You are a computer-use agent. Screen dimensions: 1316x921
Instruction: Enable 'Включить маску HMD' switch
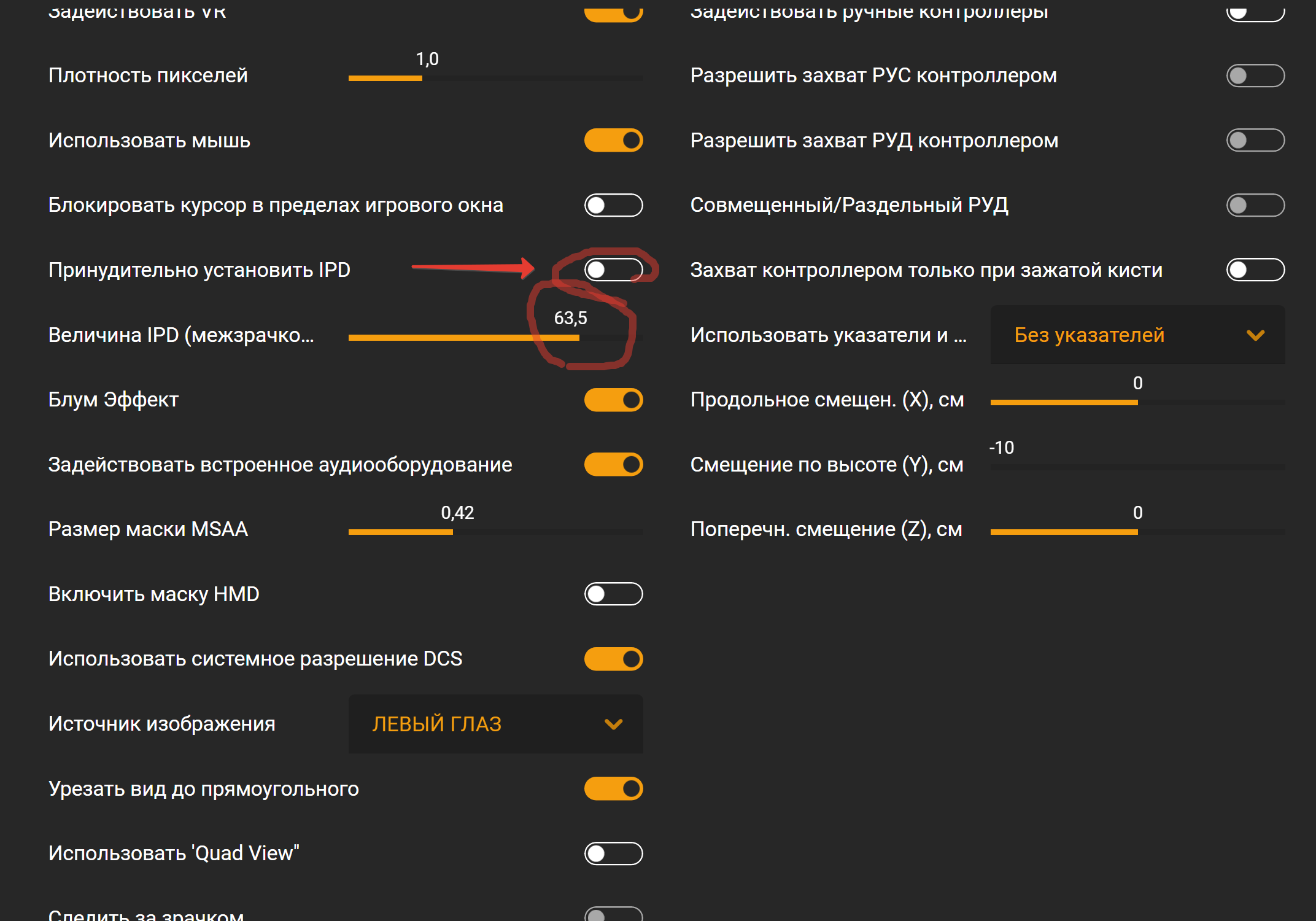(x=613, y=594)
